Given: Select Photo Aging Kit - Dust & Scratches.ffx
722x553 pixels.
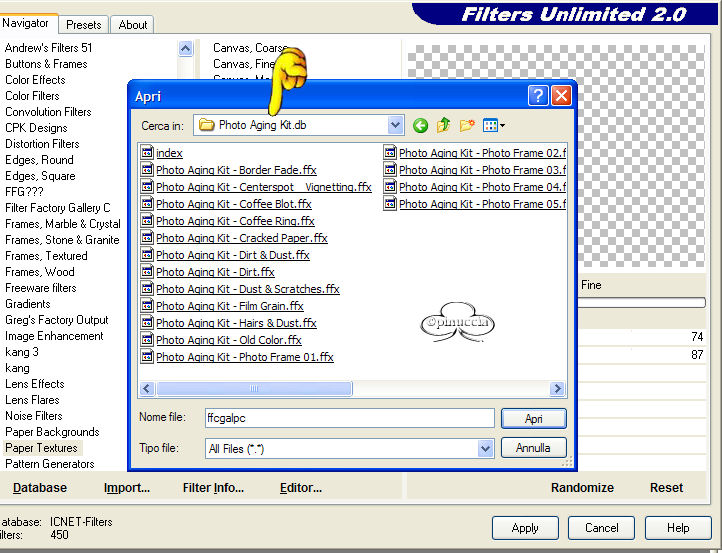Looking at the screenshot, I should [x=248, y=289].
